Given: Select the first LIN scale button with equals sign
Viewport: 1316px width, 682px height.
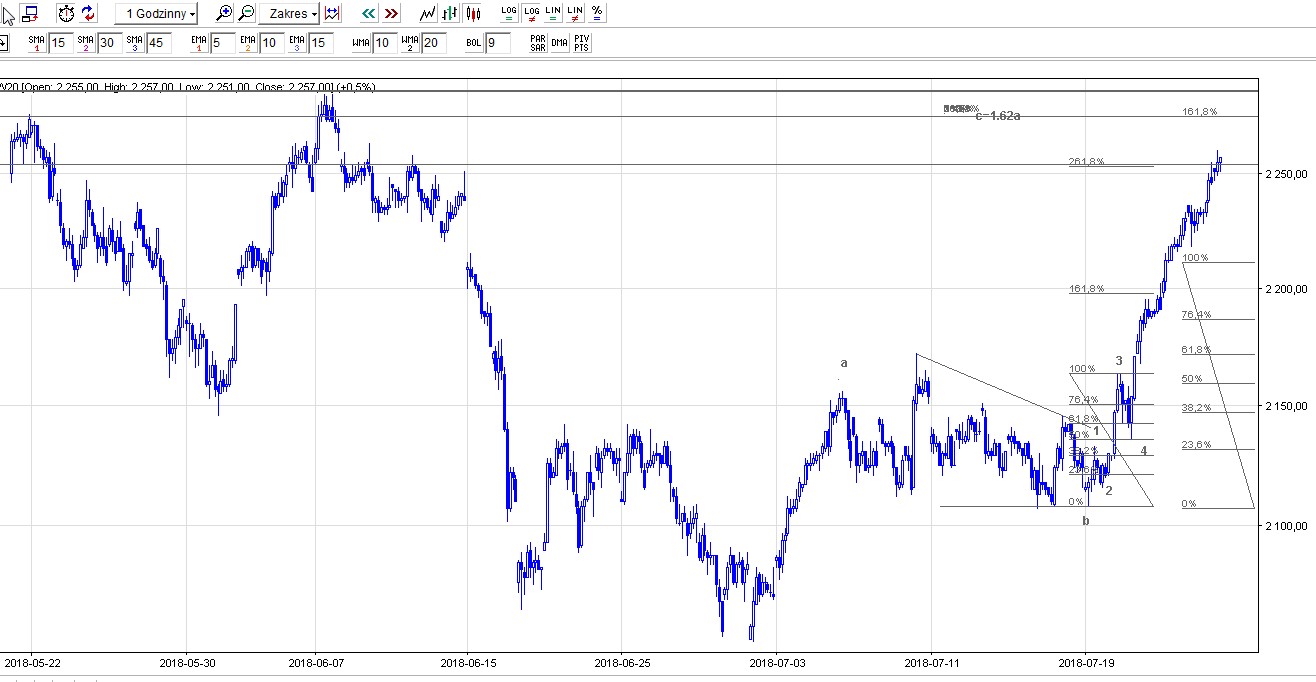Looking at the screenshot, I should coord(553,14).
